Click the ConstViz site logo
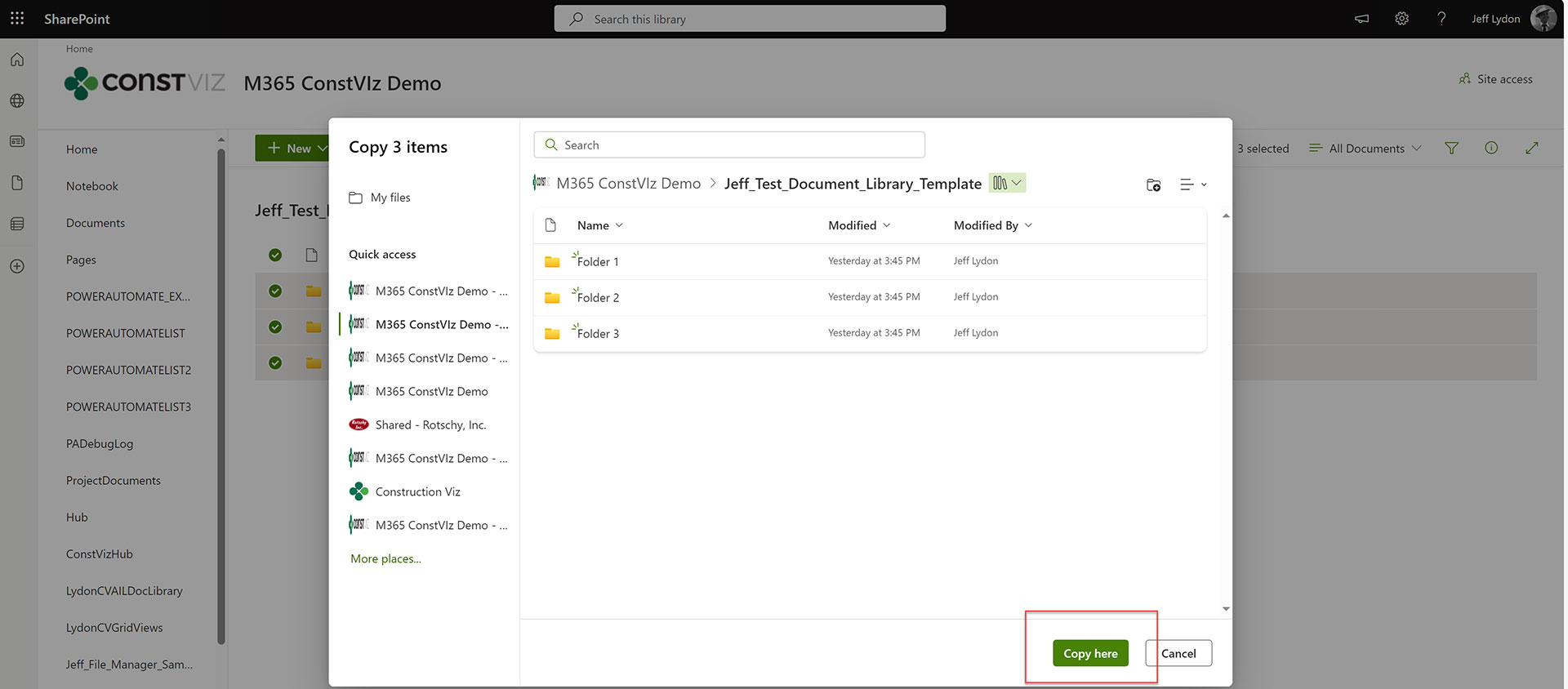 point(145,82)
